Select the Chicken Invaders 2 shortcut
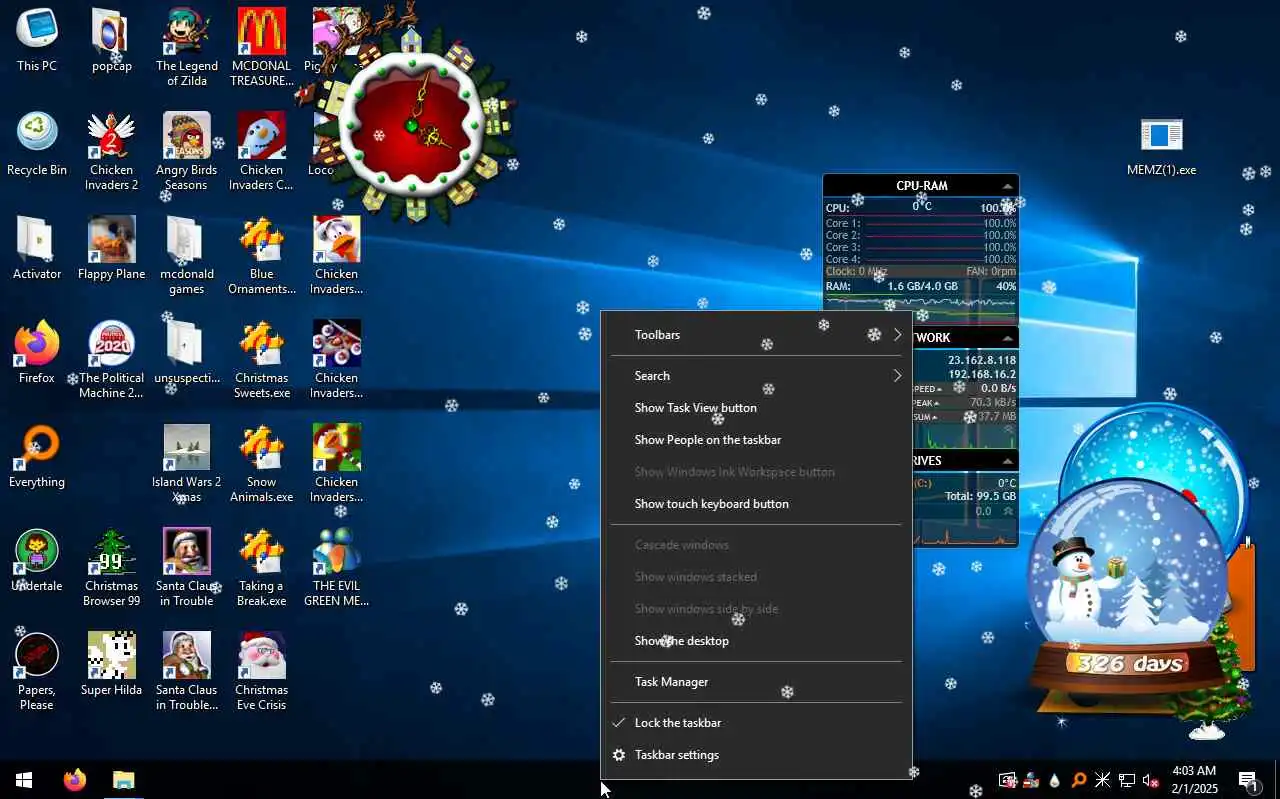The image size is (1280, 799). 111,151
